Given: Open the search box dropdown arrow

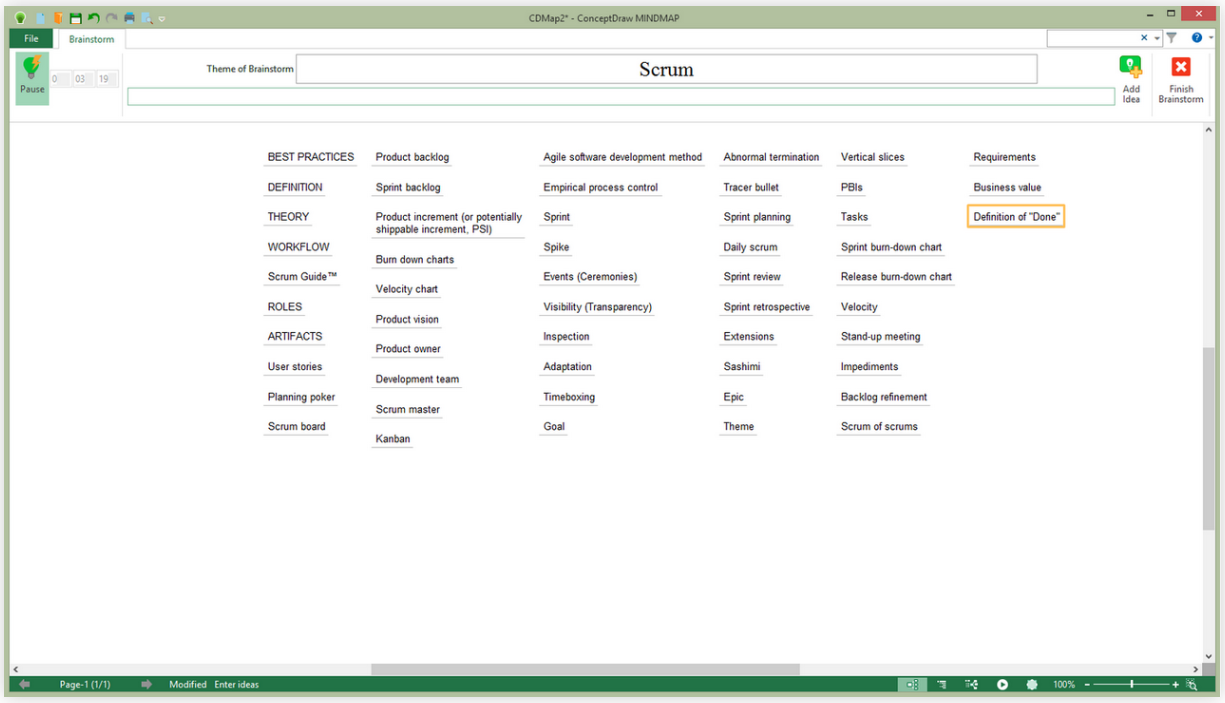Looking at the screenshot, I should [1157, 38].
